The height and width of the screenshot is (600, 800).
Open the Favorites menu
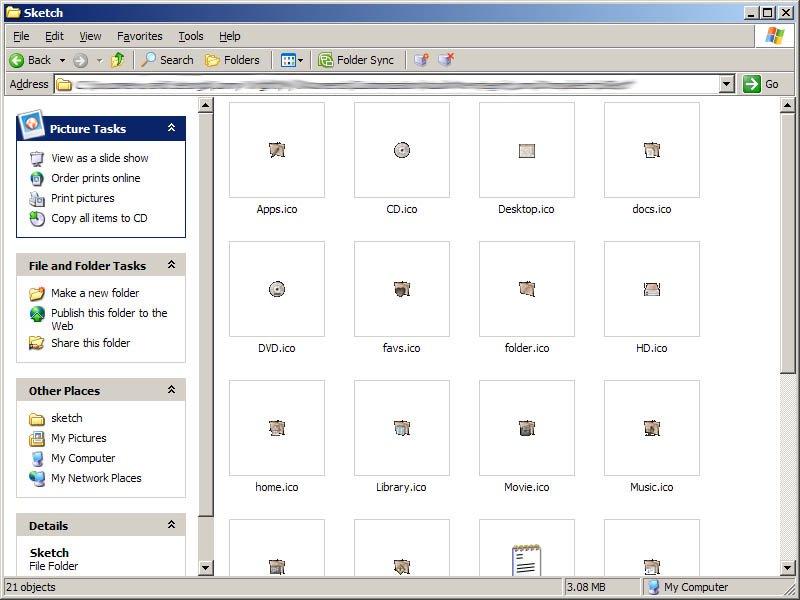point(139,36)
